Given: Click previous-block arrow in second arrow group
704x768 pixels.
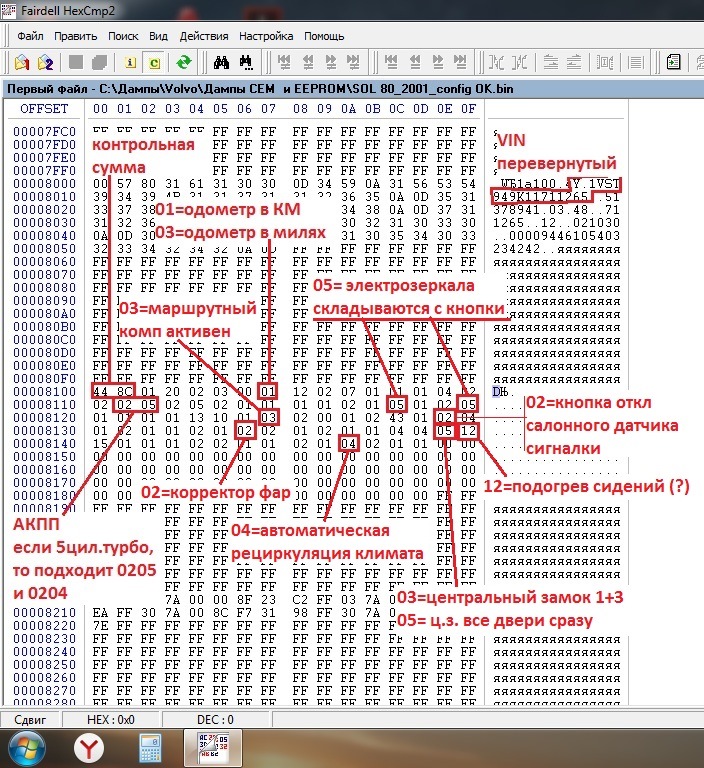Looking at the screenshot, I should pyautogui.click(x=414, y=63).
